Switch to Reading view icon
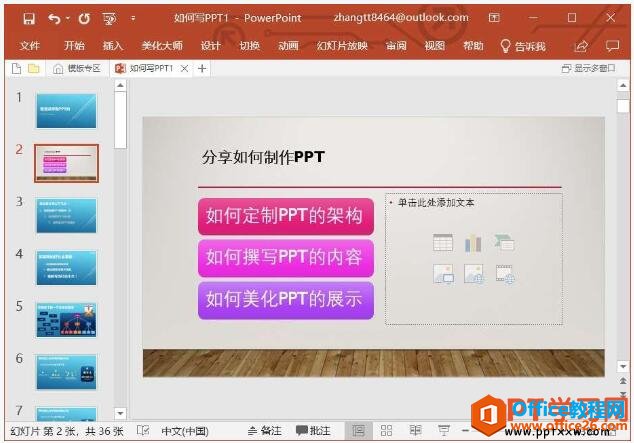This screenshot has height=443, width=634. click(x=415, y=430)
